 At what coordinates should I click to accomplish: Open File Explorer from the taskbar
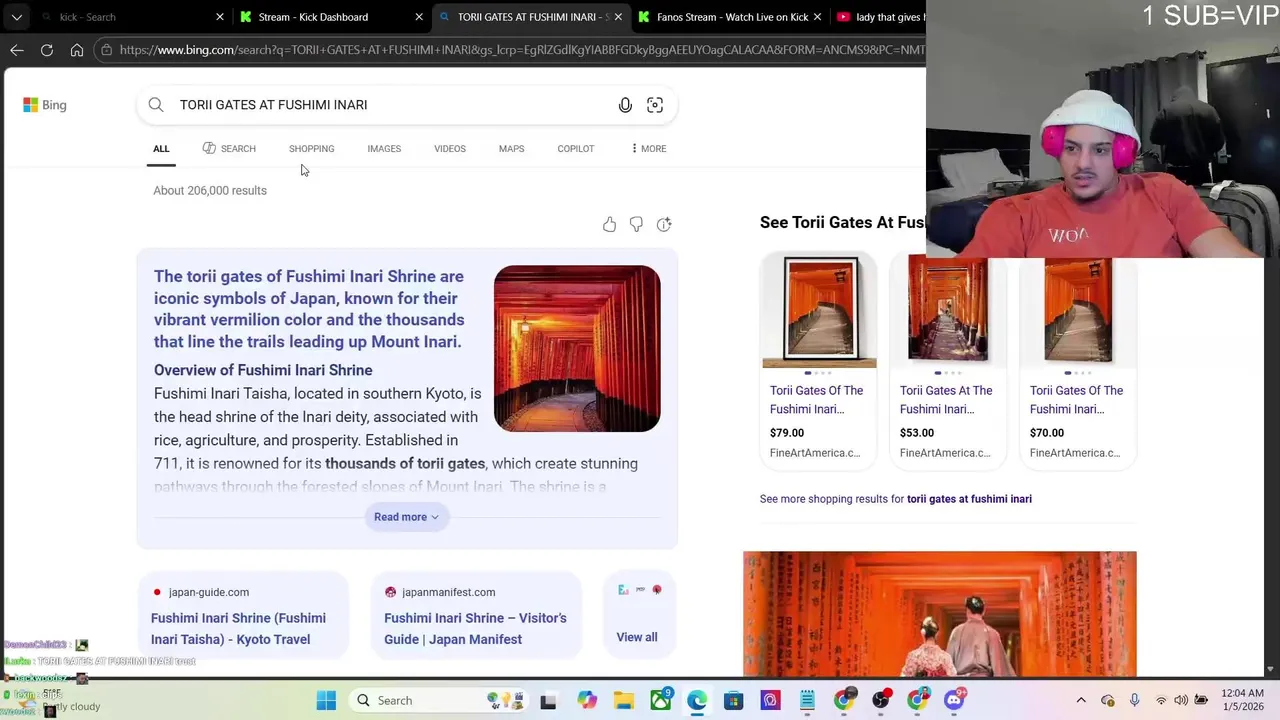click(x=624, y=701)
